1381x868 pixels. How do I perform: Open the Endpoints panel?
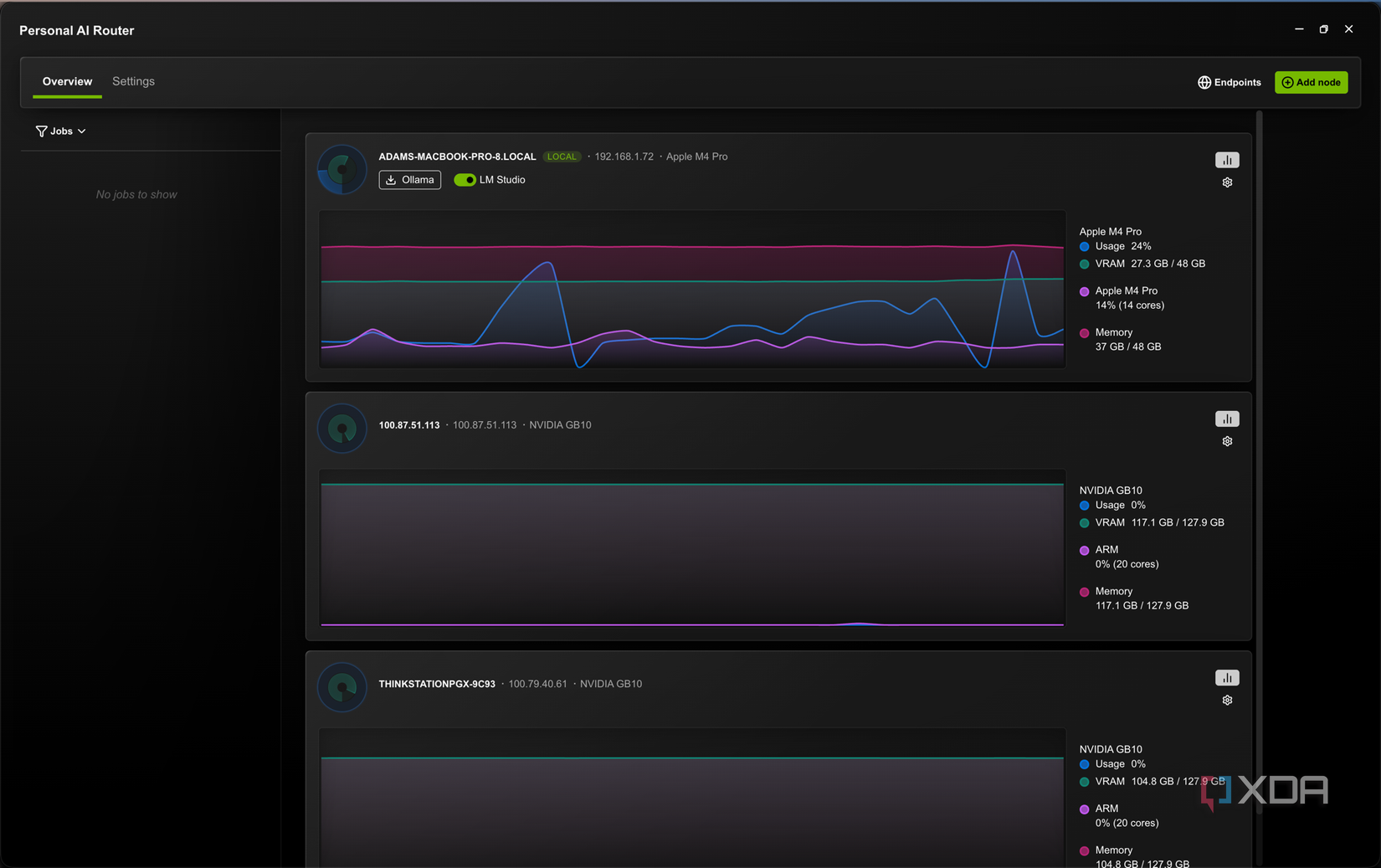click(x=1229, y=82)
